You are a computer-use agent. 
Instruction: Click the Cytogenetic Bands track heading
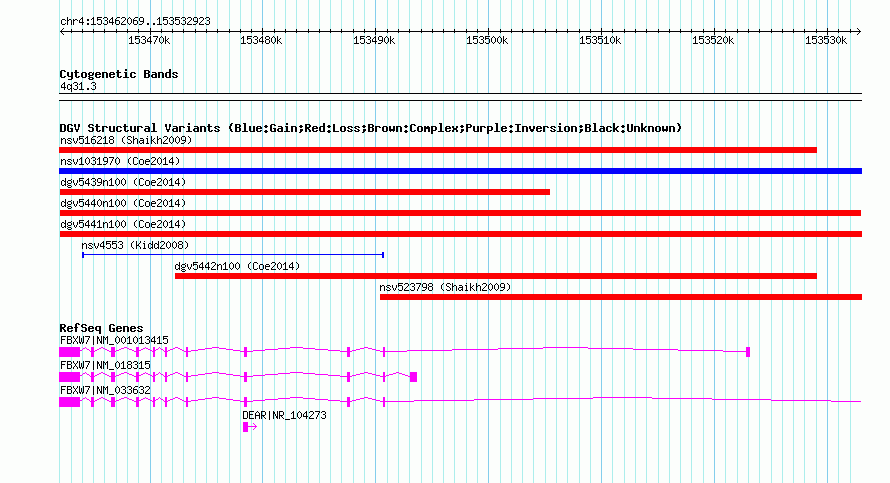coord(119,74)
